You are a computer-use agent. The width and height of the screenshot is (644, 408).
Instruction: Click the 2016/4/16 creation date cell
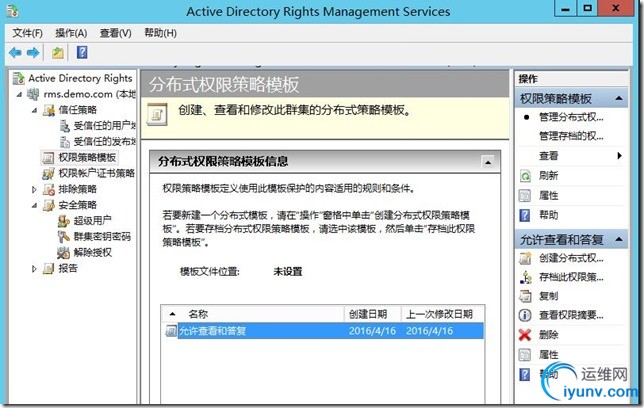372,331
